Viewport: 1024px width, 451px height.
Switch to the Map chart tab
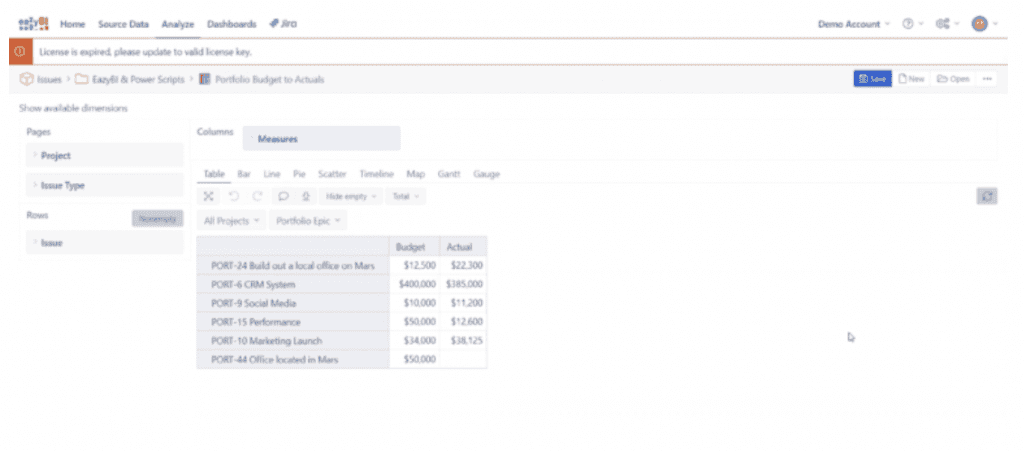pyautogui.click(x=415, y=174)
